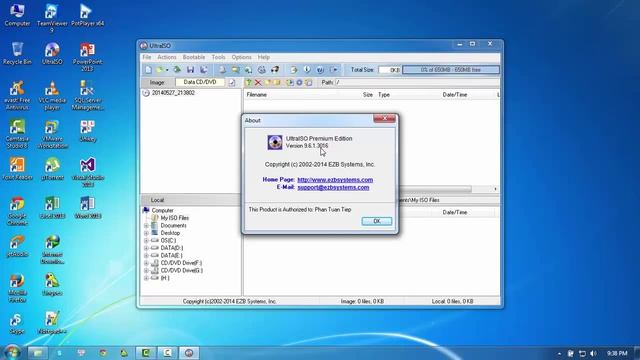
Task: Expand the (H:) drive node
Action: pyautogui.click(x=146, y=278)
